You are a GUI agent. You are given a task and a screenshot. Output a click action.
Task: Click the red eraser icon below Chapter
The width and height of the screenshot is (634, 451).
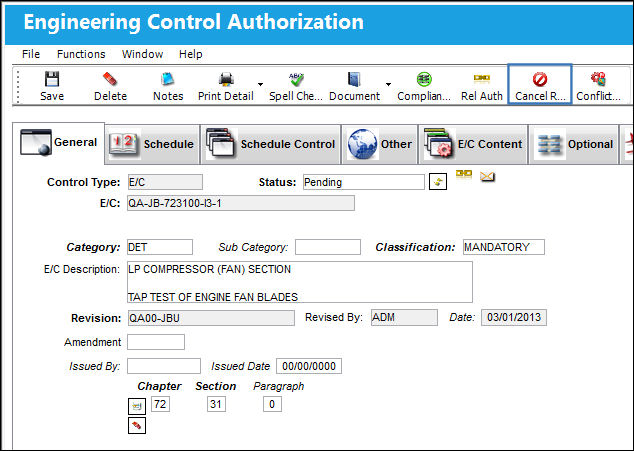coord(137,426)
